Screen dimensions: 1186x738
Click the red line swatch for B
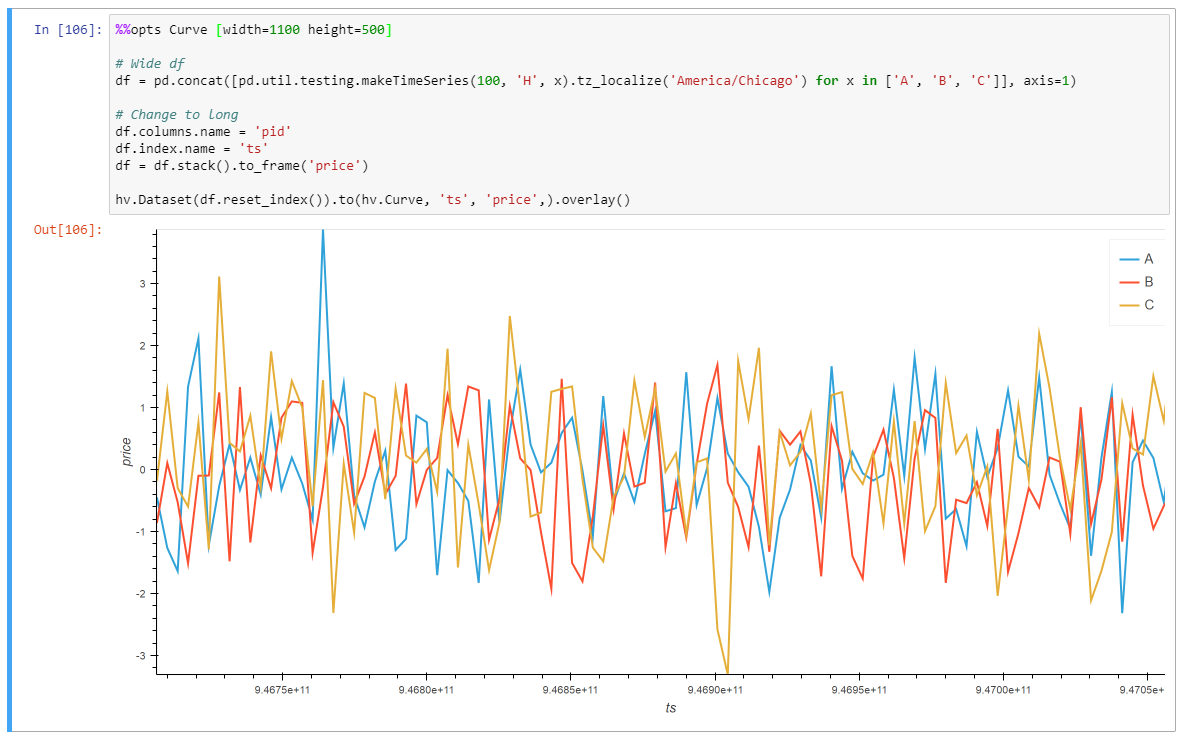[x=1129, y=282]
